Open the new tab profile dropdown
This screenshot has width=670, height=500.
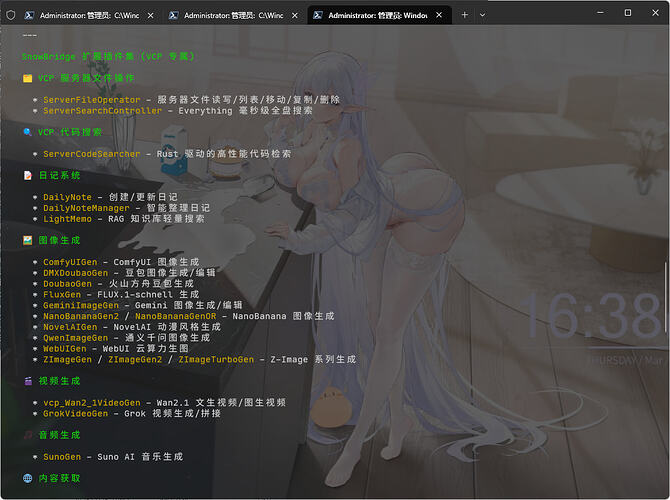pos(482,15)
